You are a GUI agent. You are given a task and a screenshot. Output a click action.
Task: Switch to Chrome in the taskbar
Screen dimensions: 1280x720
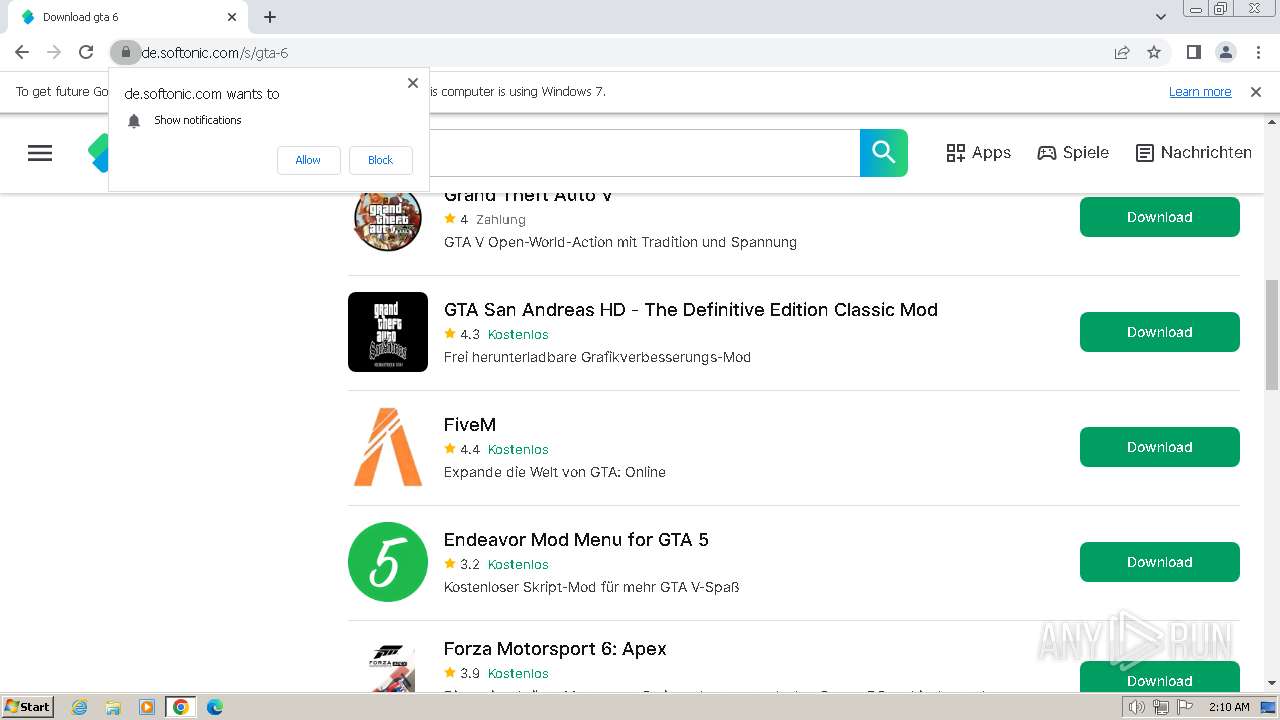(181, 707)
